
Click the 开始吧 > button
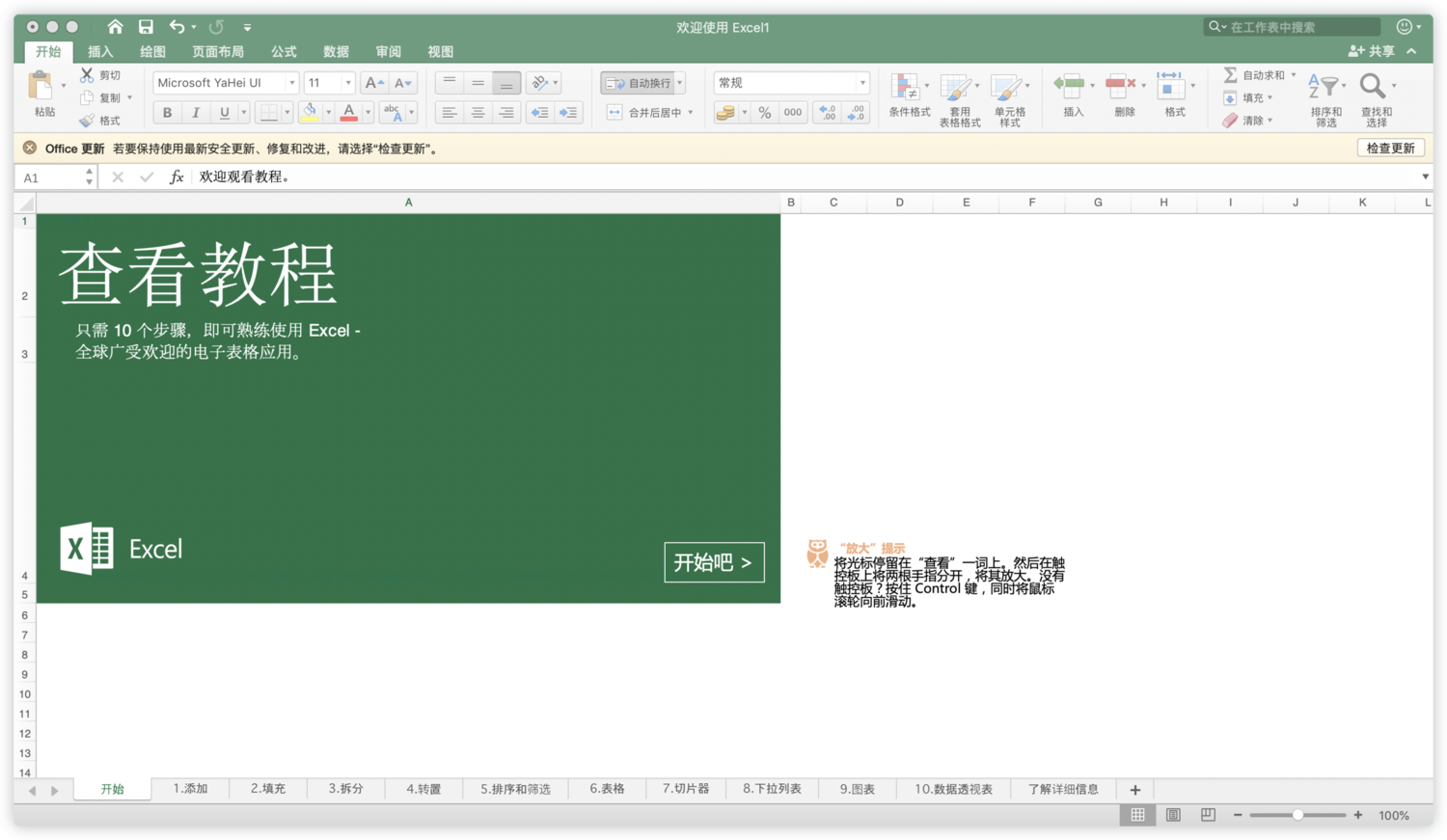click(x=714, y=562)
